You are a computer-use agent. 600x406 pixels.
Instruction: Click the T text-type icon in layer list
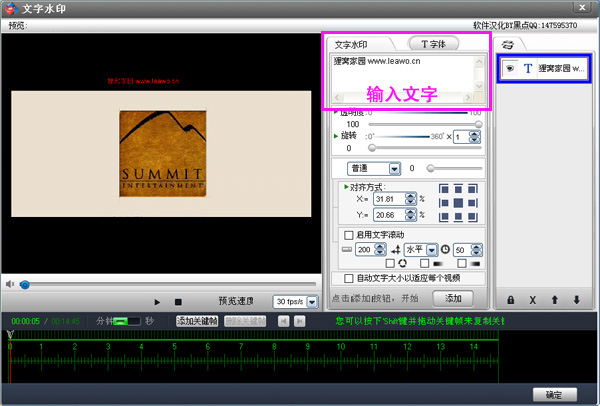pos(528,68)
